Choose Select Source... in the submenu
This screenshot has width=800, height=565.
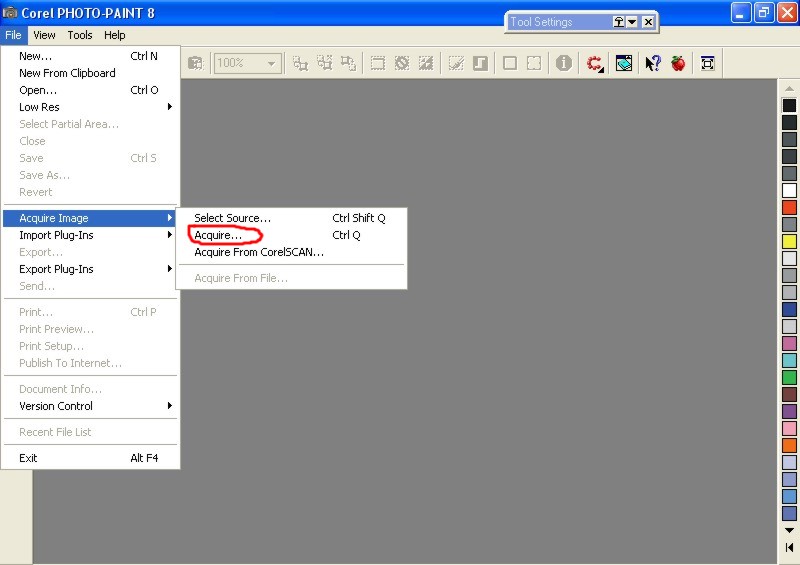291,218
